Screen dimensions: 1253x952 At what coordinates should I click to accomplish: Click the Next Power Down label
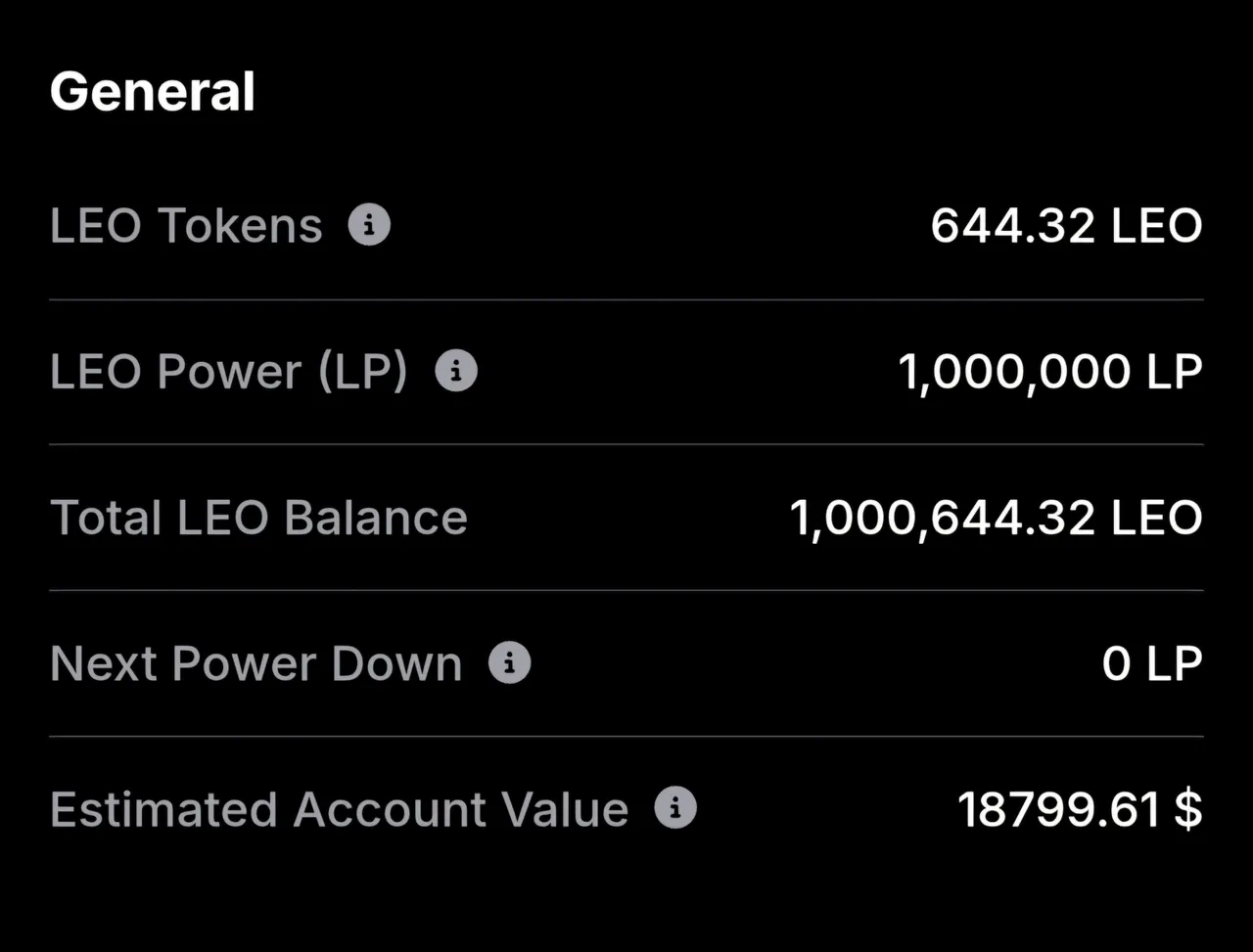coord(255,663)
